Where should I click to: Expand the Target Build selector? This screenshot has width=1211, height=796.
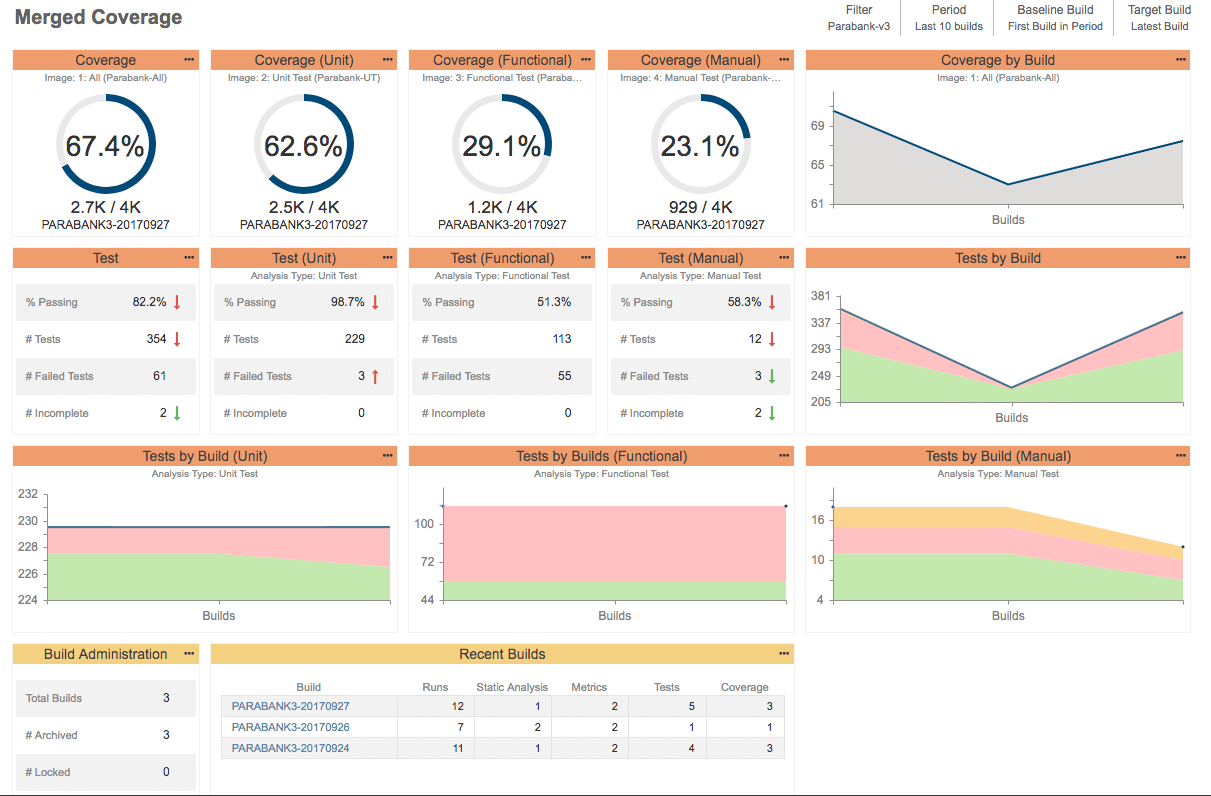click(1159, 18)
